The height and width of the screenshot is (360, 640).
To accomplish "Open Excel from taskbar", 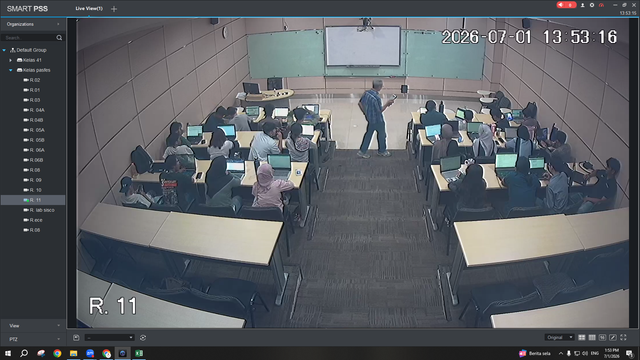I will pos(139,353).
